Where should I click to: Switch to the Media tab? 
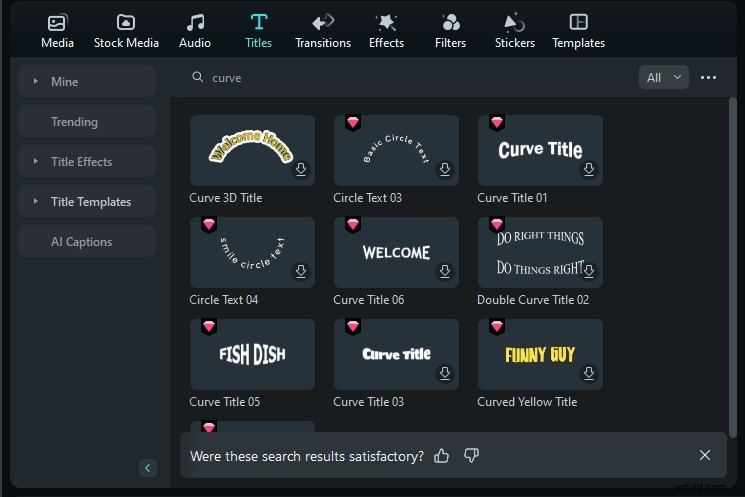tap(57, 30)
